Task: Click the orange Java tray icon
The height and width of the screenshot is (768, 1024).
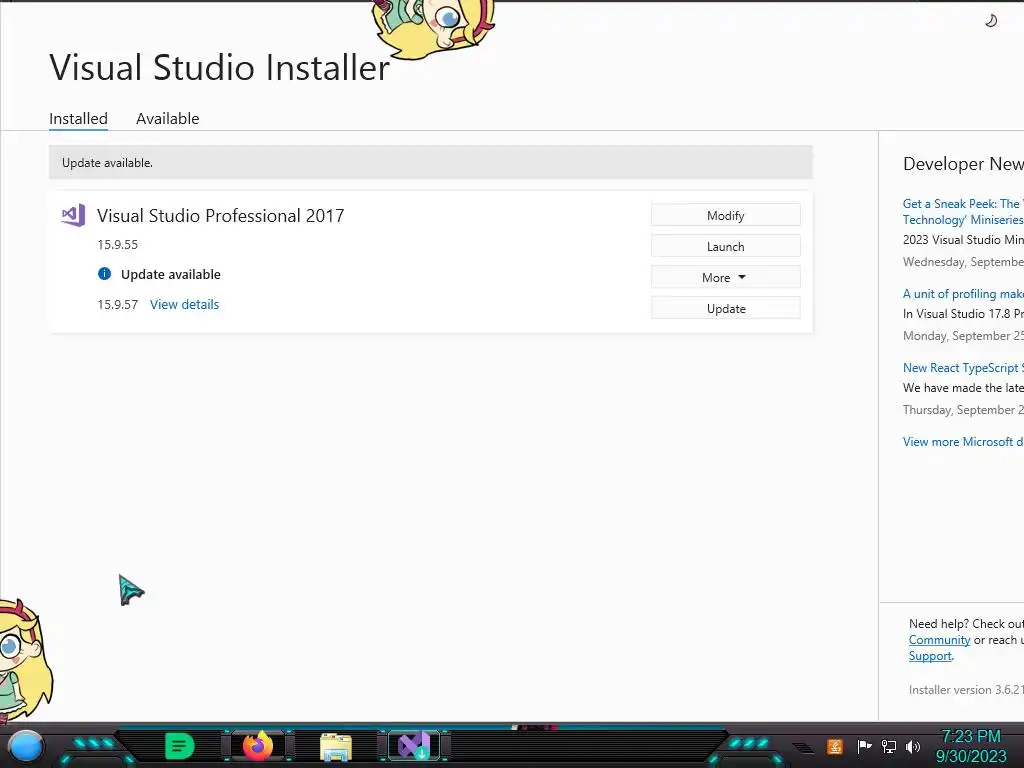Action: (835, 746)
